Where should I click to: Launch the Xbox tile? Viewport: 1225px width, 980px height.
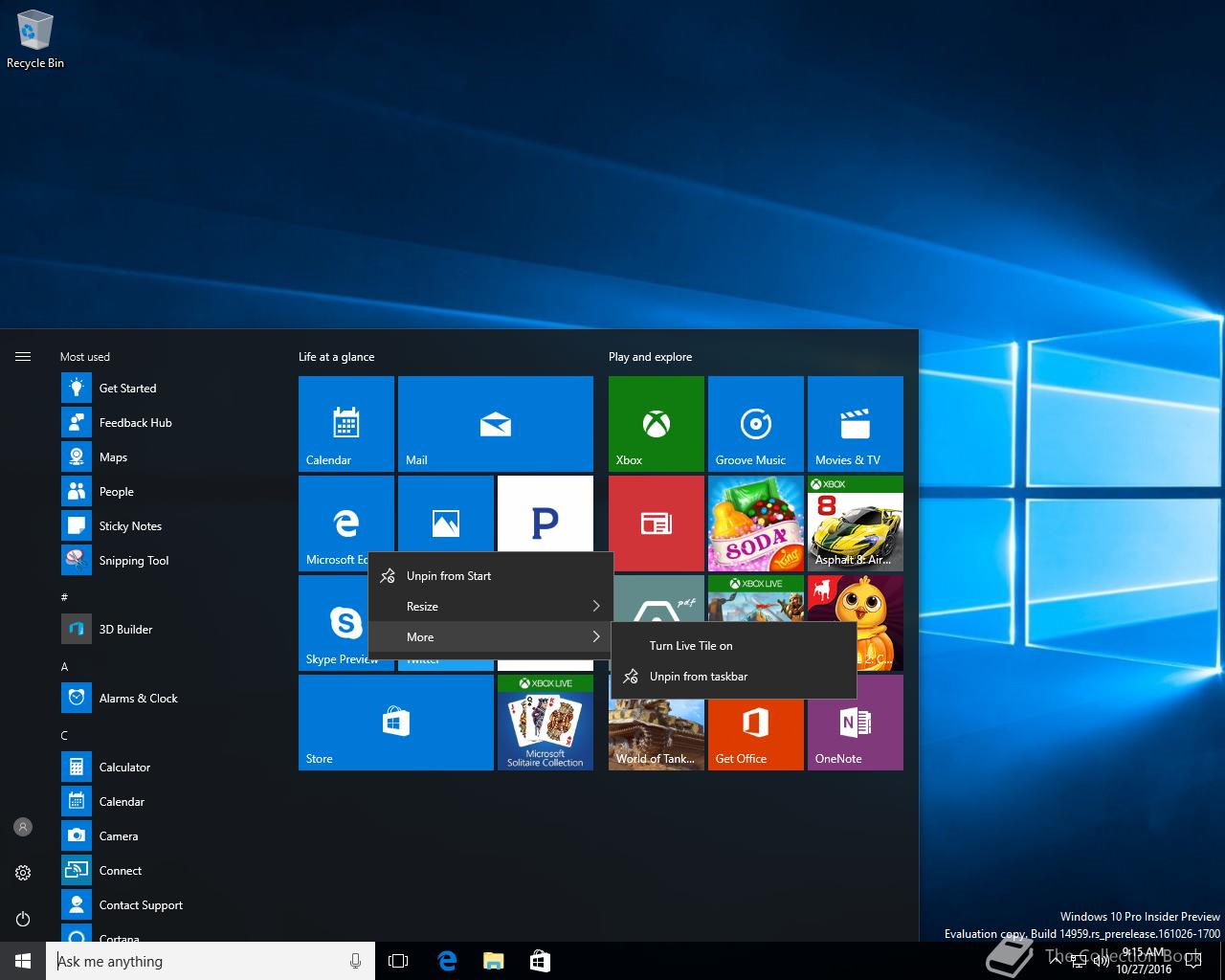click(657, 423)
